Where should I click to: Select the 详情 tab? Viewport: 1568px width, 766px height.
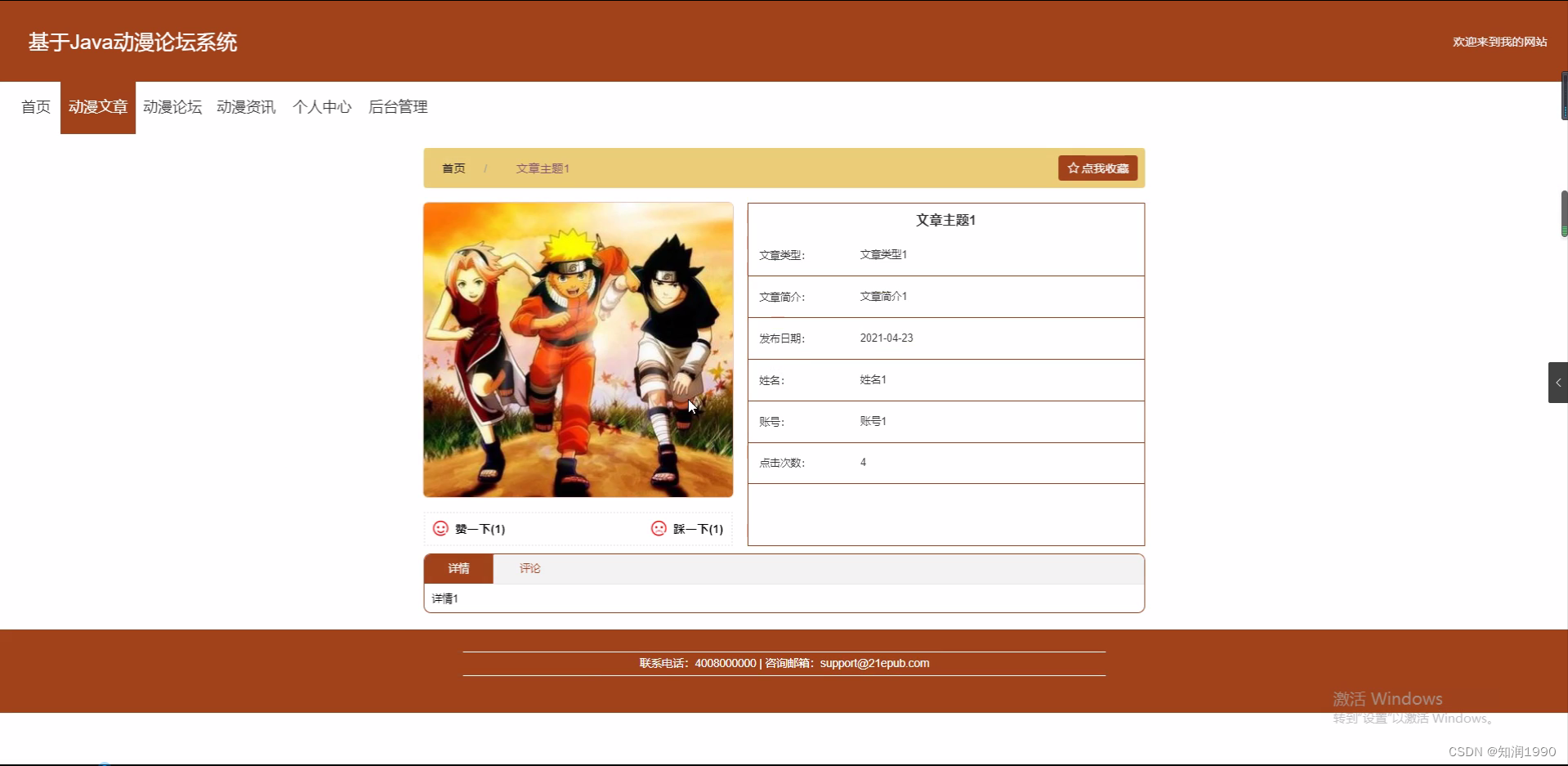[458, 568]
